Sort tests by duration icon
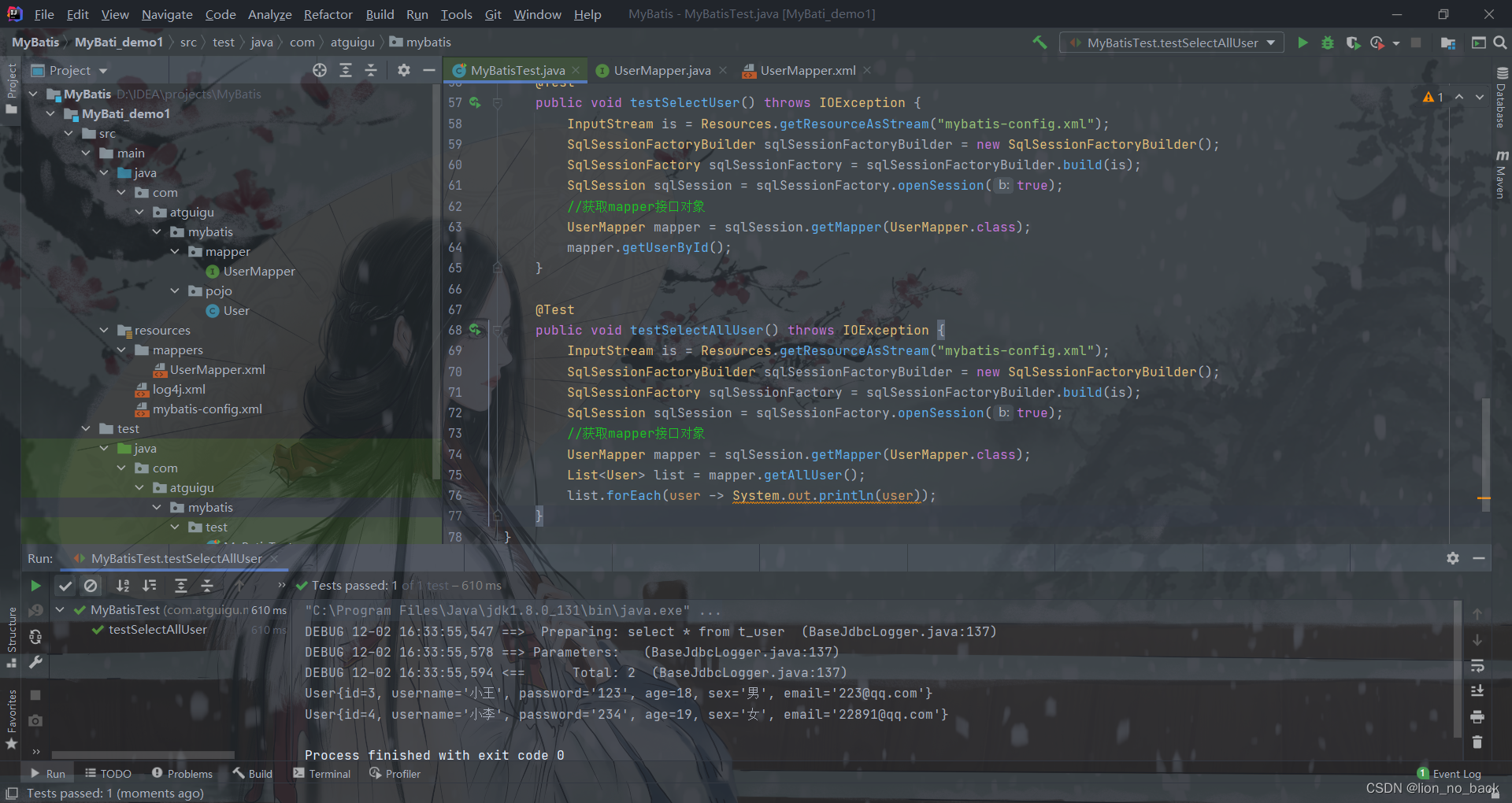Screen dimensions: 1512x803 (x=149, y=586)
